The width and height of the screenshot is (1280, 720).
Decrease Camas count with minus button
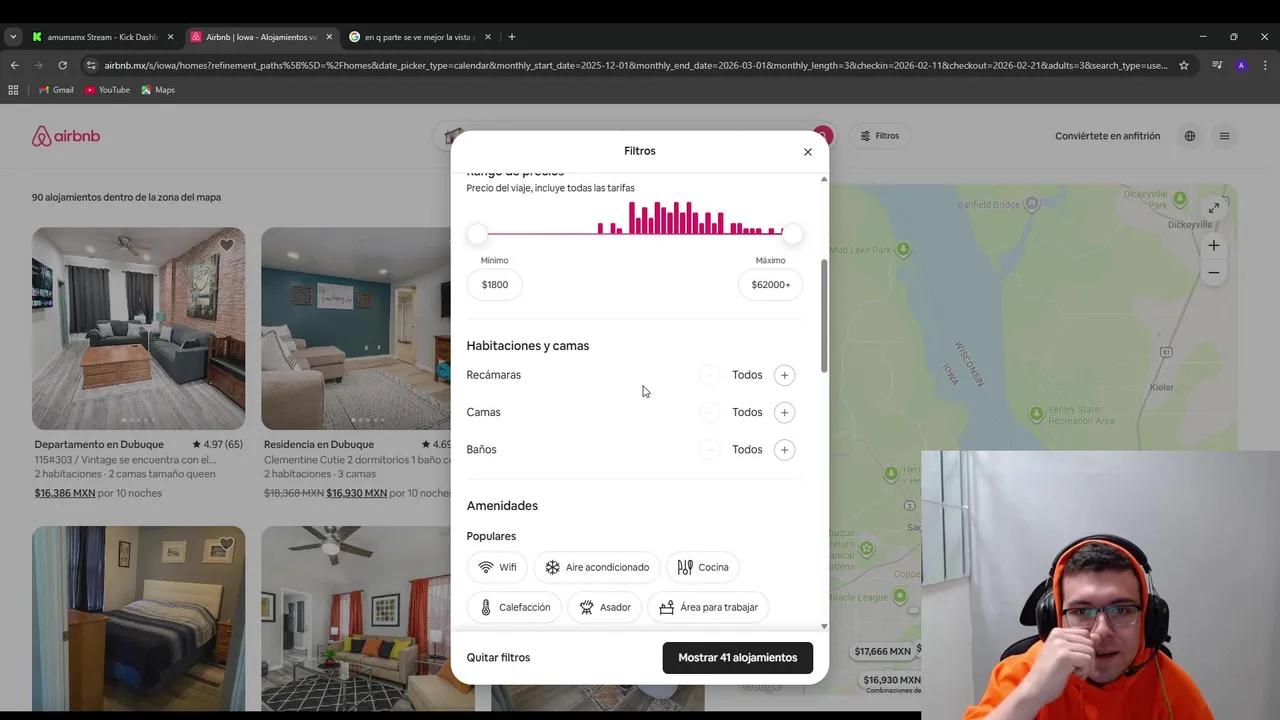pos(709,412)
